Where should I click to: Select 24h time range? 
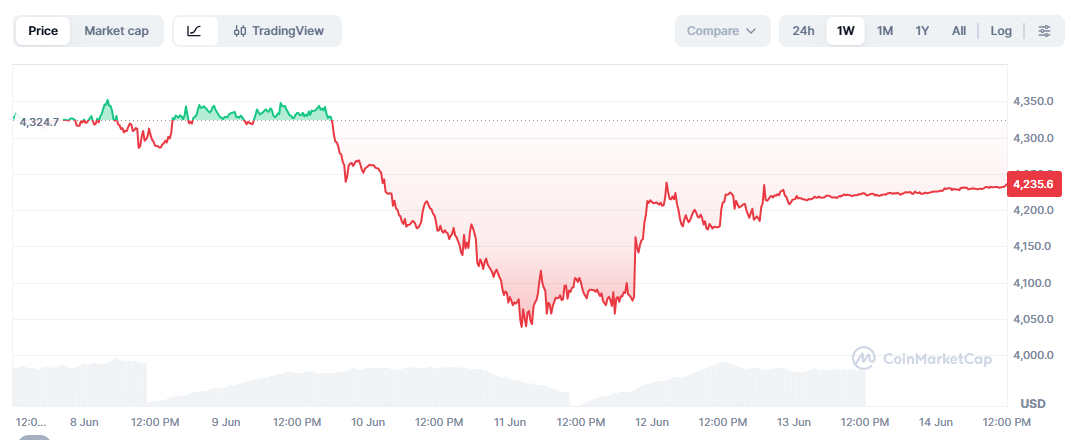click(x=803, y=31)
